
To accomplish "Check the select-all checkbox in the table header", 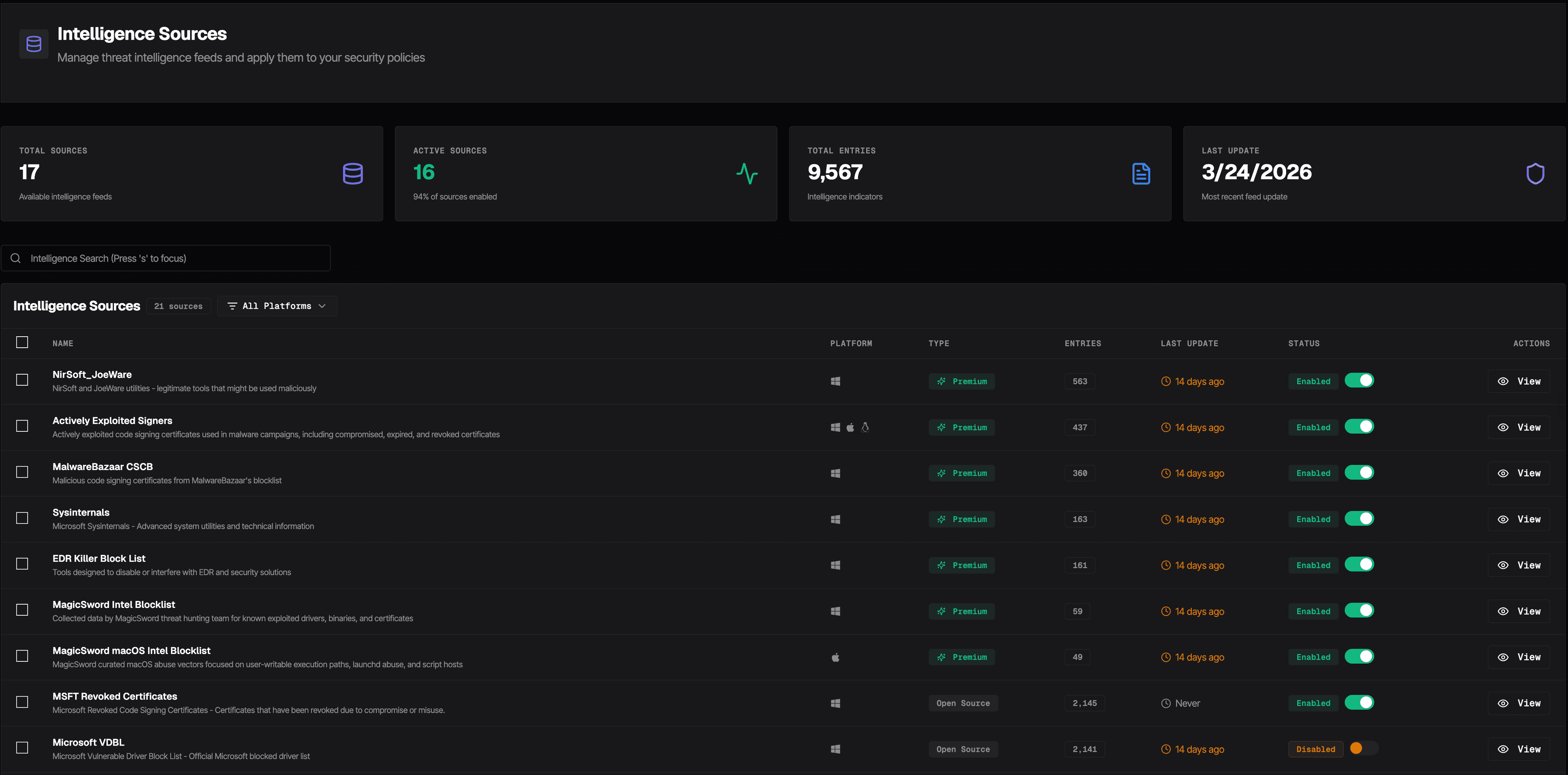I will pyautogui.click(x=22, y=342).
